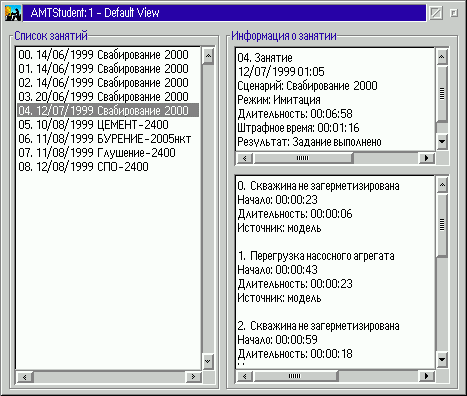Click the 'Список занятий' group label
Screen dimensions: 467x396
[x=51, y=36]
